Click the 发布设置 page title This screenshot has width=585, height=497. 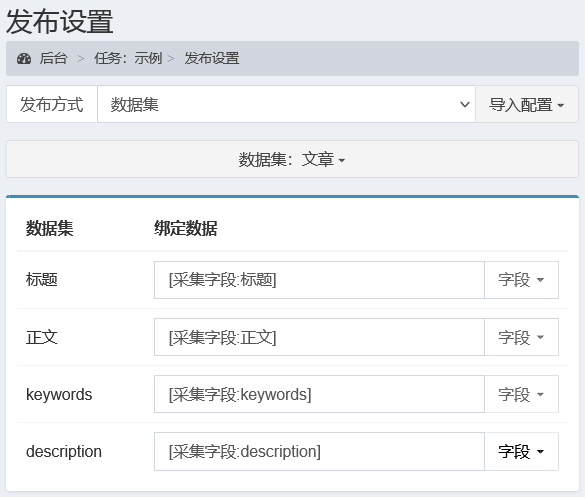[x=60, y=22]
